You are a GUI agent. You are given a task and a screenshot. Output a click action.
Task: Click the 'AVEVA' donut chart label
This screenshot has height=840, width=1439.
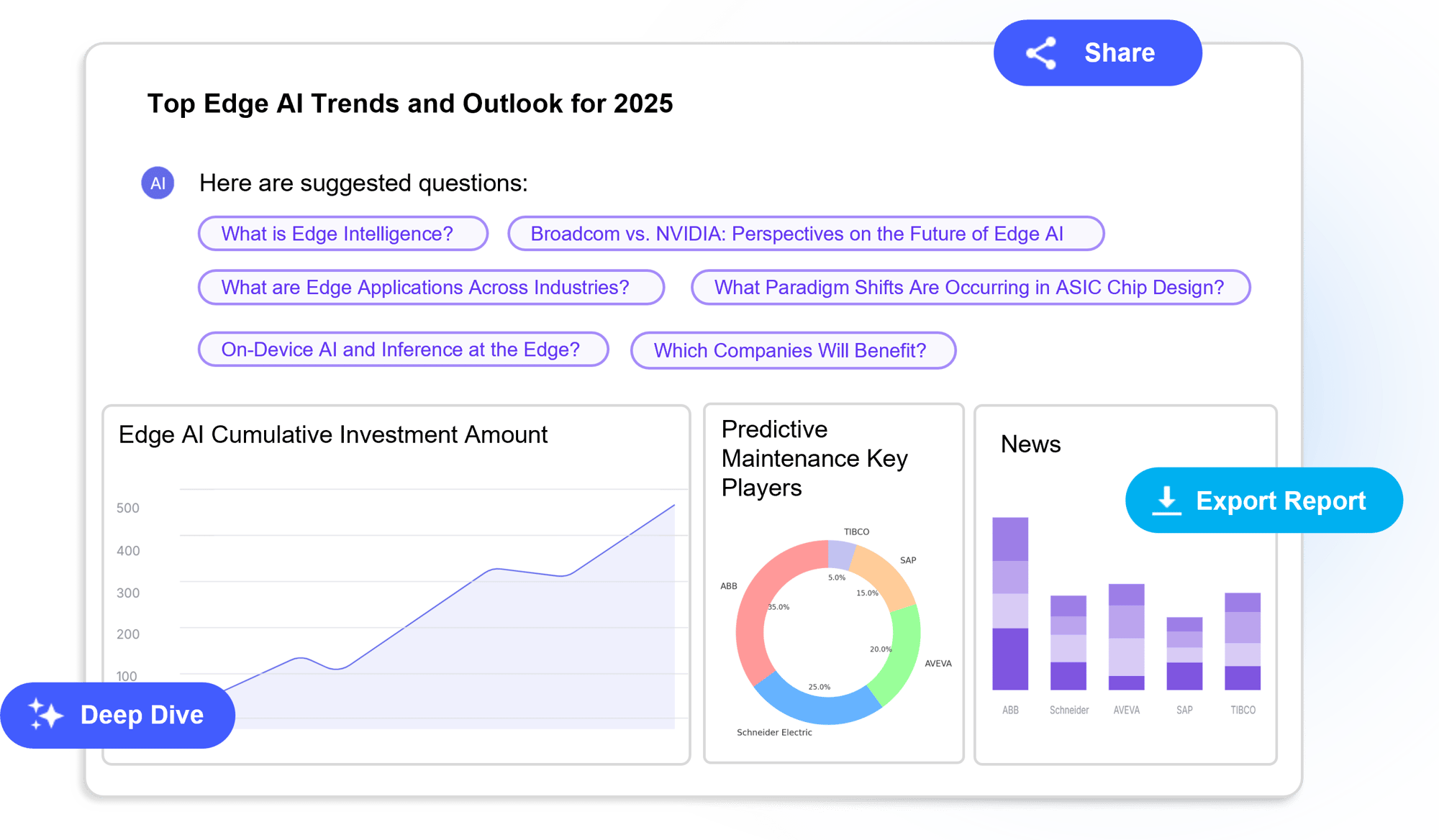coord(938,663)
